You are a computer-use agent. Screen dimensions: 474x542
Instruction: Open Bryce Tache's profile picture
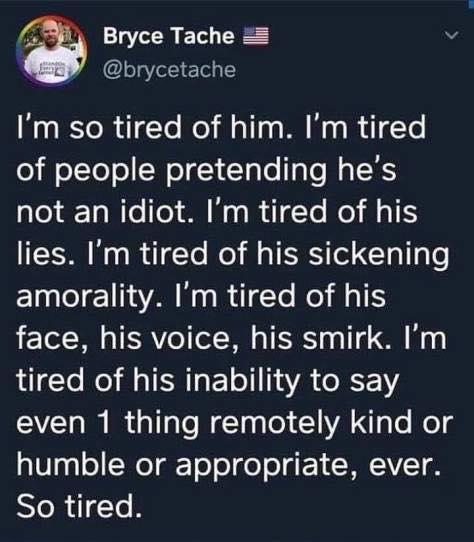coord(51,50)
